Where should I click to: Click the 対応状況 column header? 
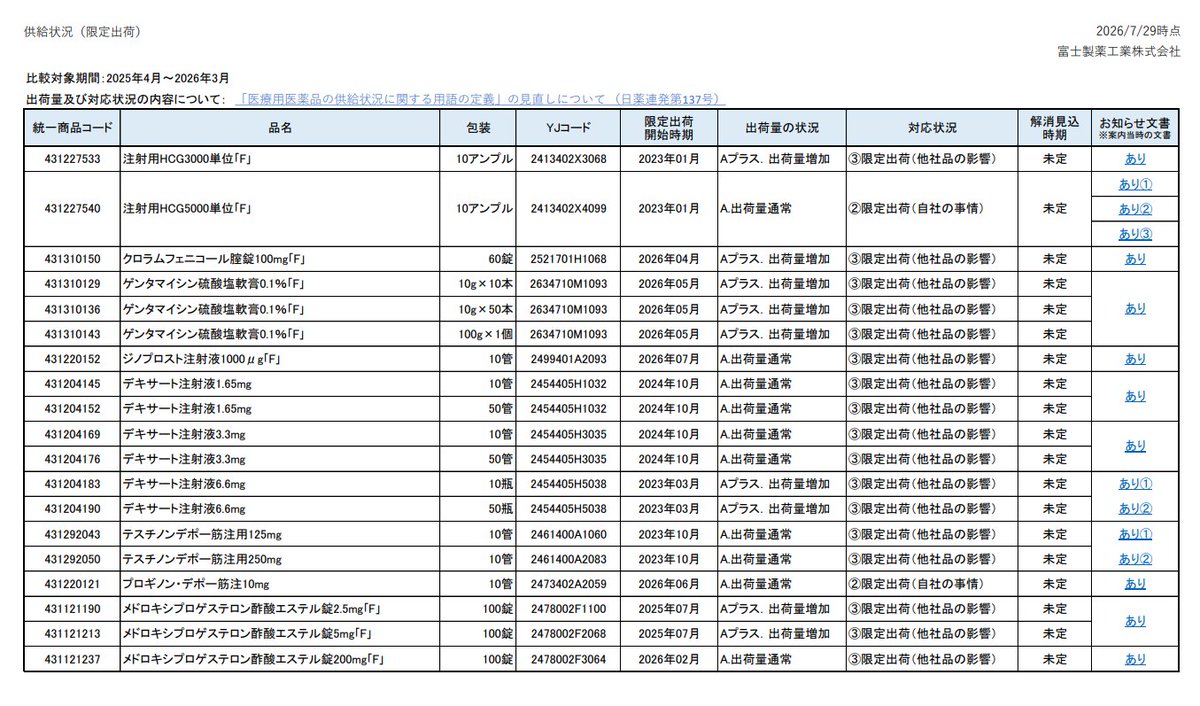point(932,128)
